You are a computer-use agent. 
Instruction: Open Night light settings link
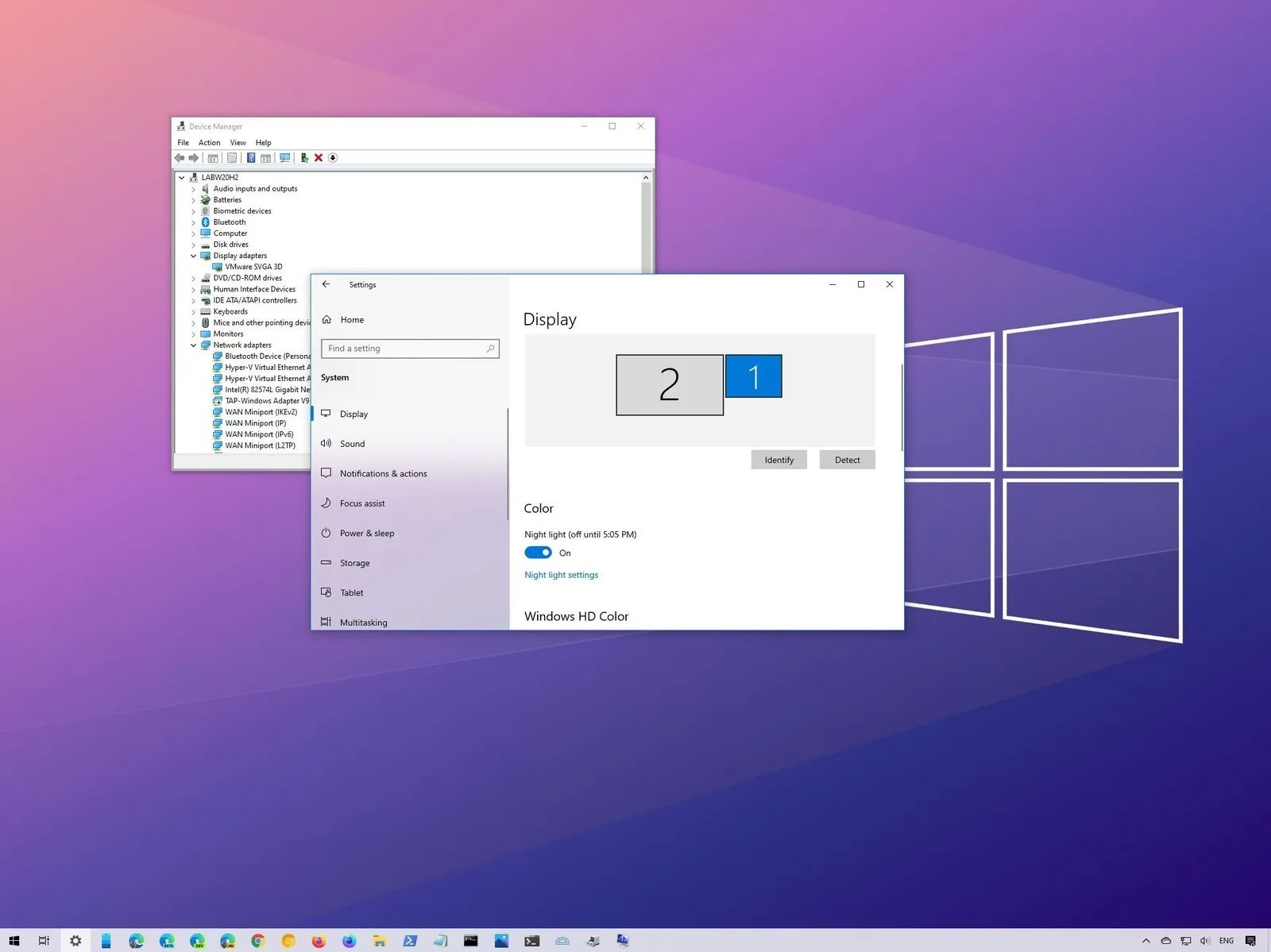[561, 575]
